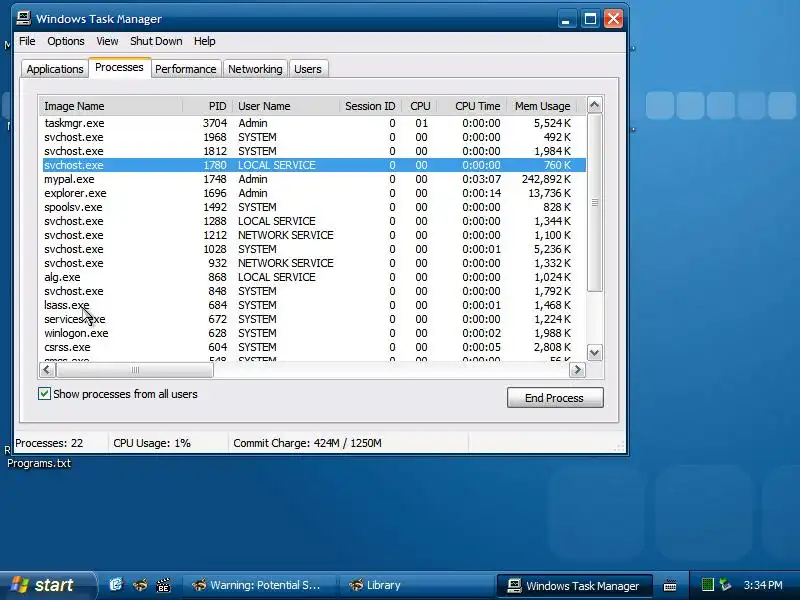Click the vertical scrollbar up arrow

pos(594,105)
